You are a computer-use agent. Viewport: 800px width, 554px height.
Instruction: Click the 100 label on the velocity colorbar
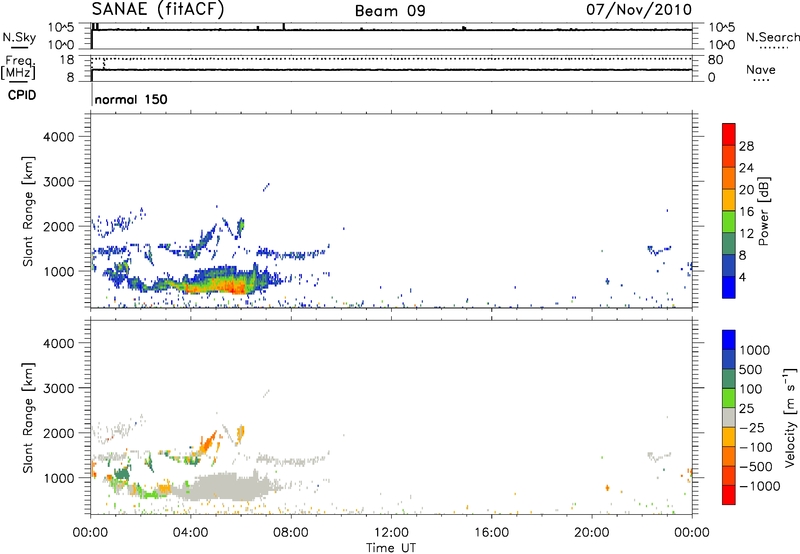click(x=751, y=389)
